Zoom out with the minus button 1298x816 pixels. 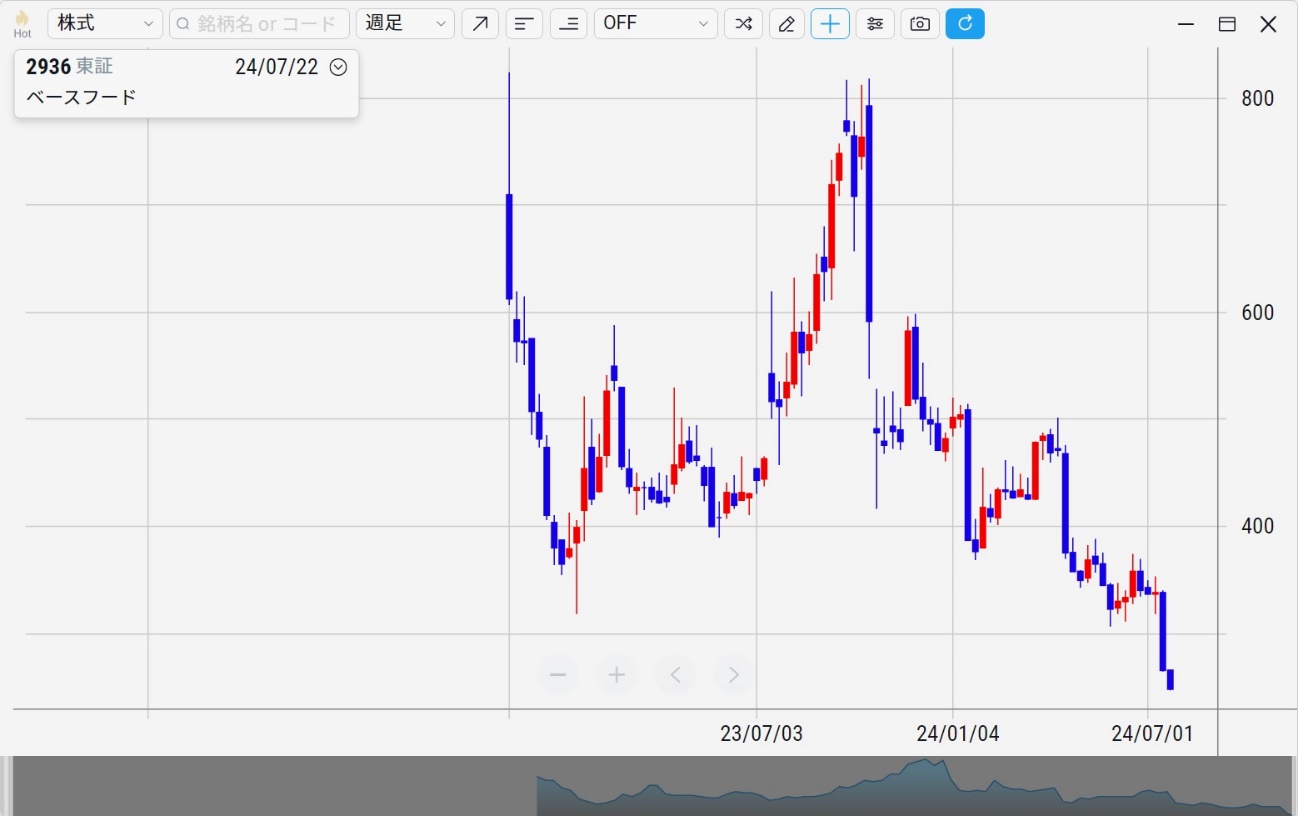pos(558,675)
